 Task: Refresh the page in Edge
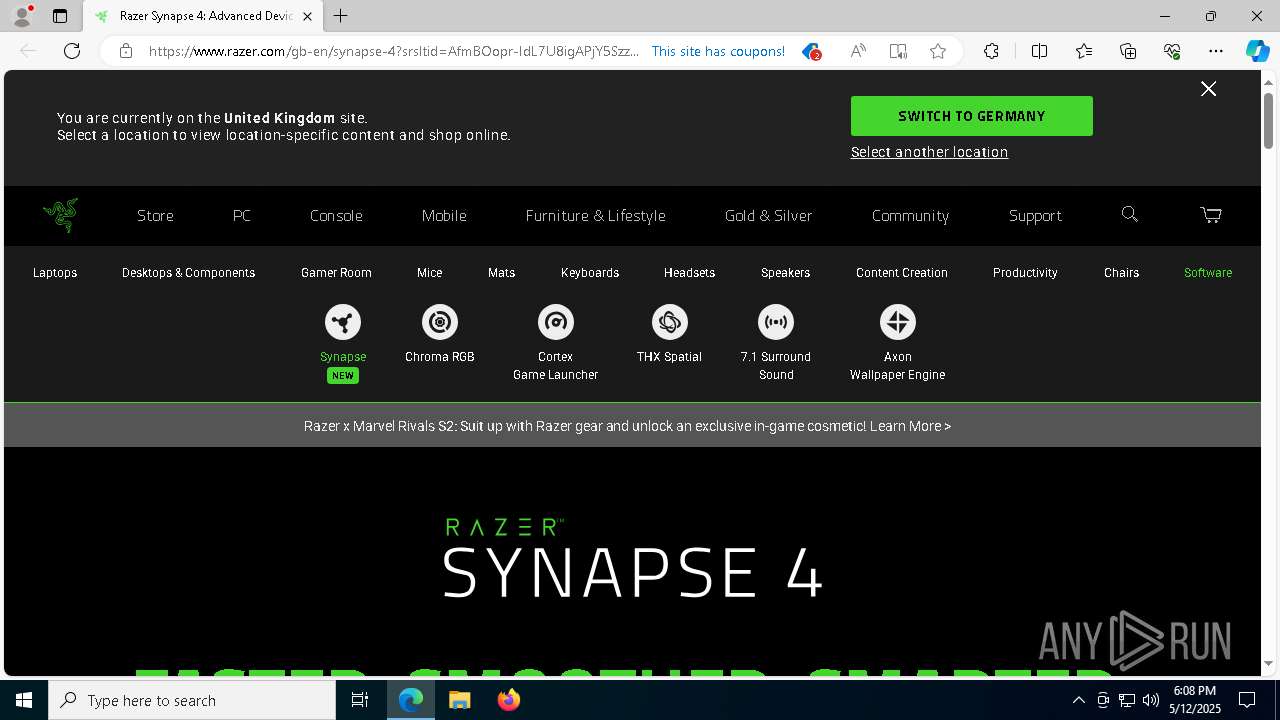(72, 51)
